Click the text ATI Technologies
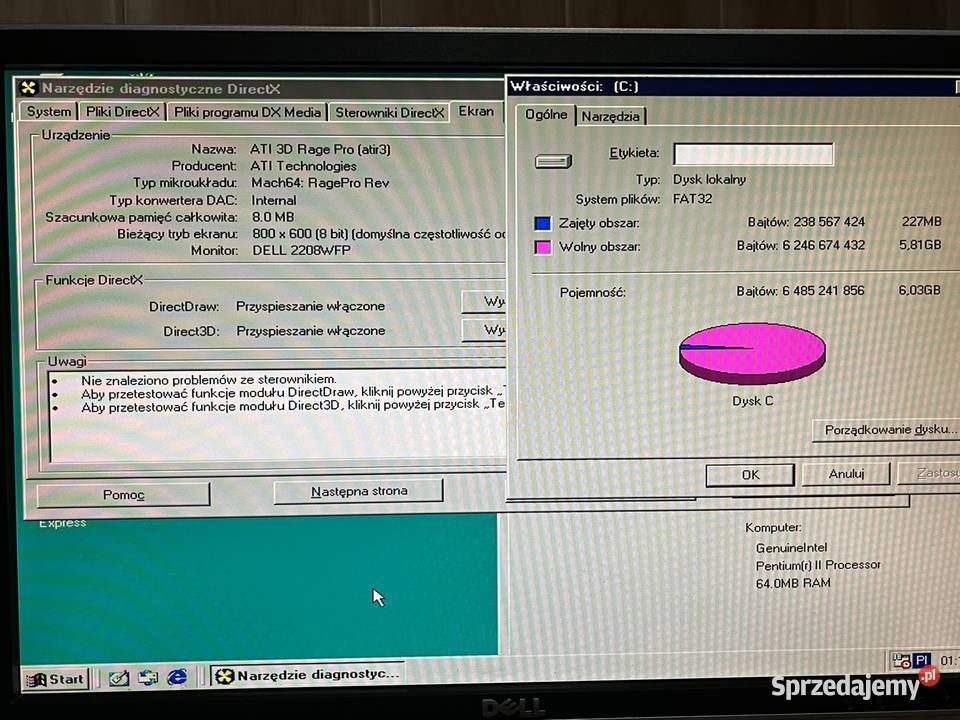The width and height of the screenshot is (960, 720). (x=304, y=166)
